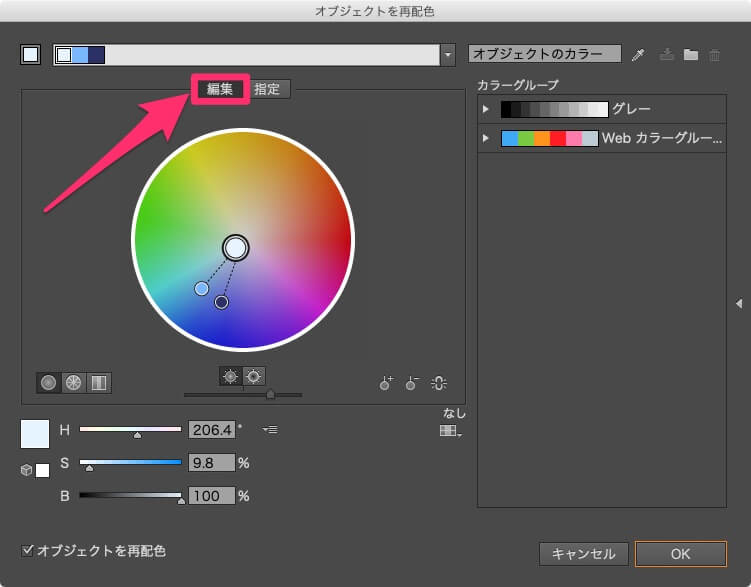The height and width of the screenshot is (587, 751).
Task: Display the segmented color wheel
Action: pyautogui.click(x=73, y=383)
